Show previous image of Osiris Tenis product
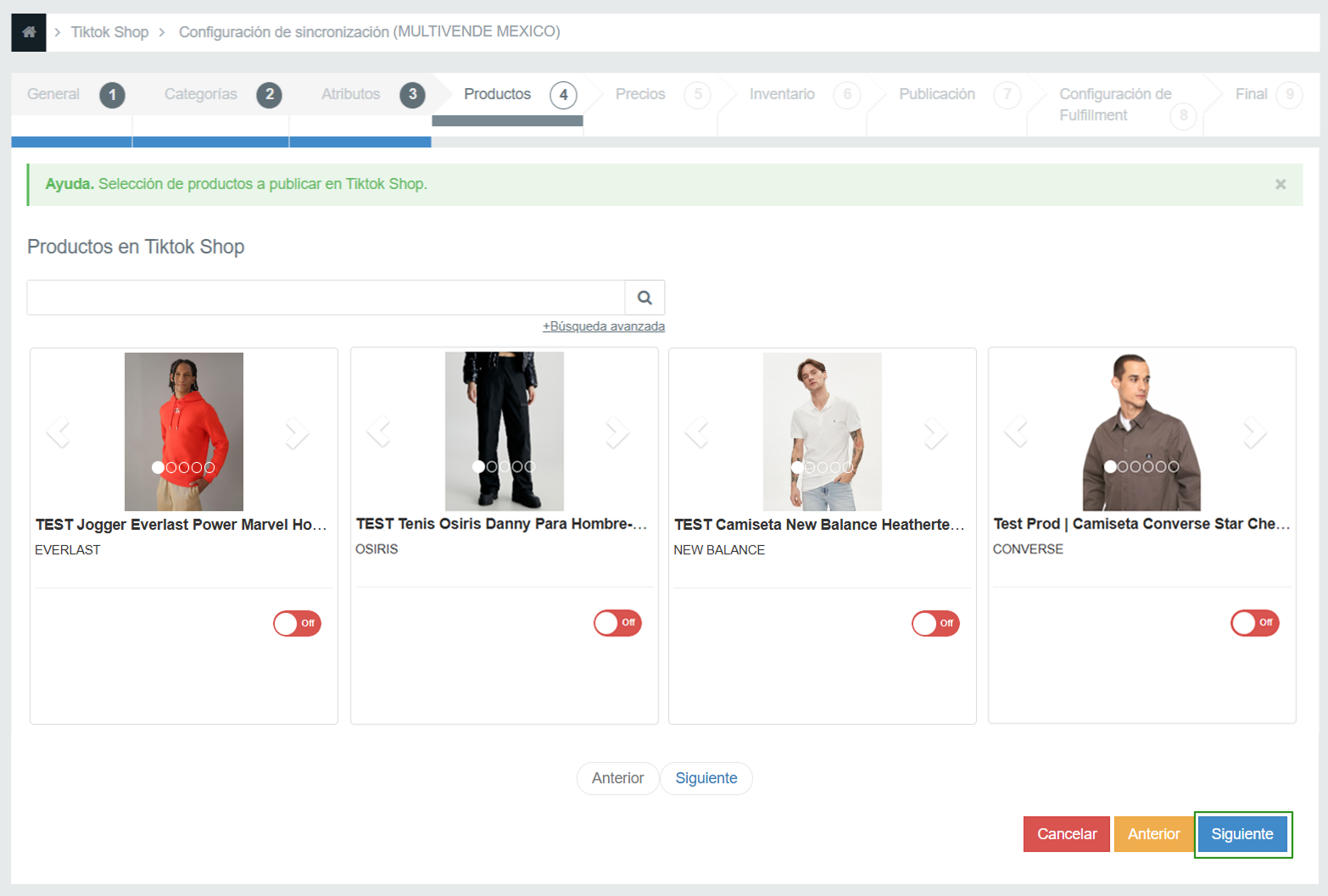Image resolution: width=1328 pixels, height=896 pixels. pyautogui.click(x=378, y=432)
